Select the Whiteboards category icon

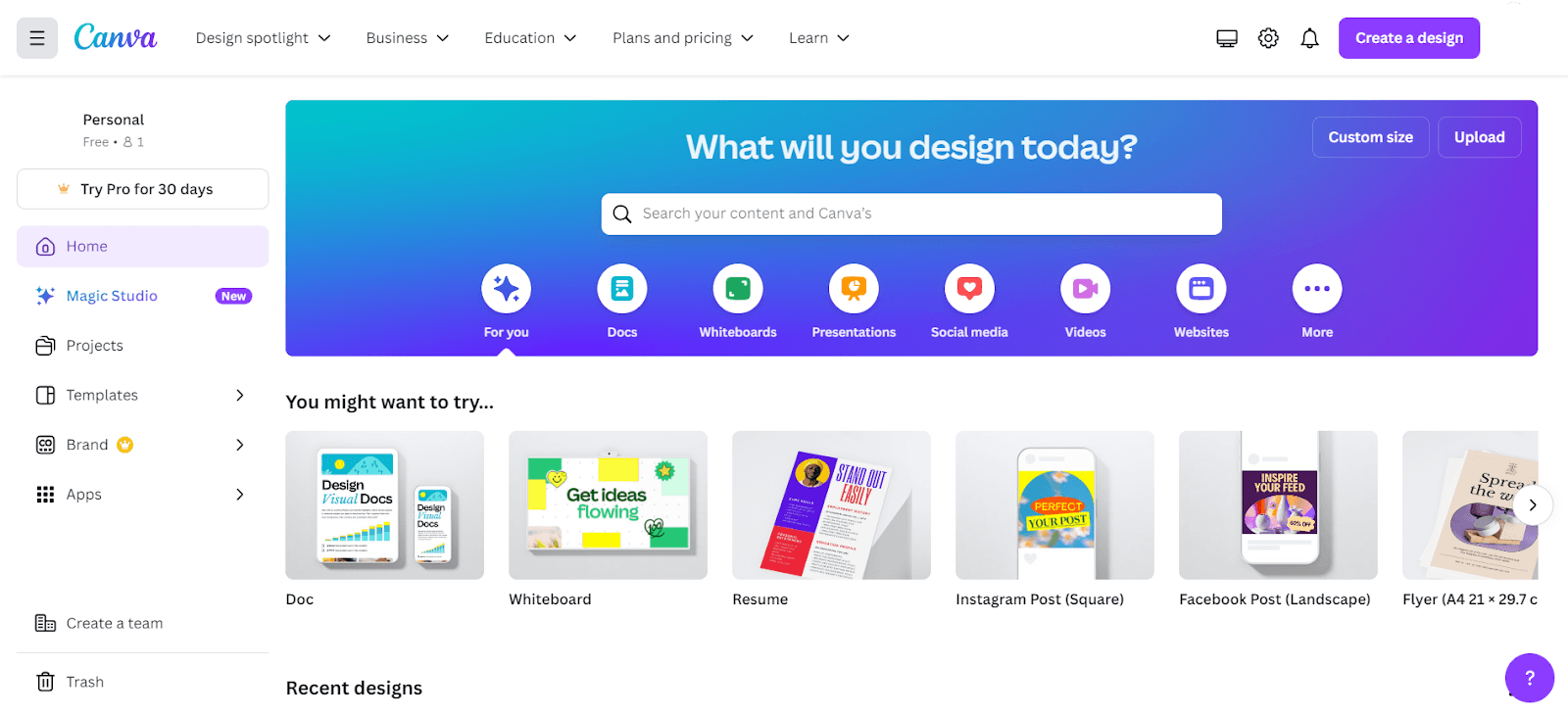click(x=738, y=289)
